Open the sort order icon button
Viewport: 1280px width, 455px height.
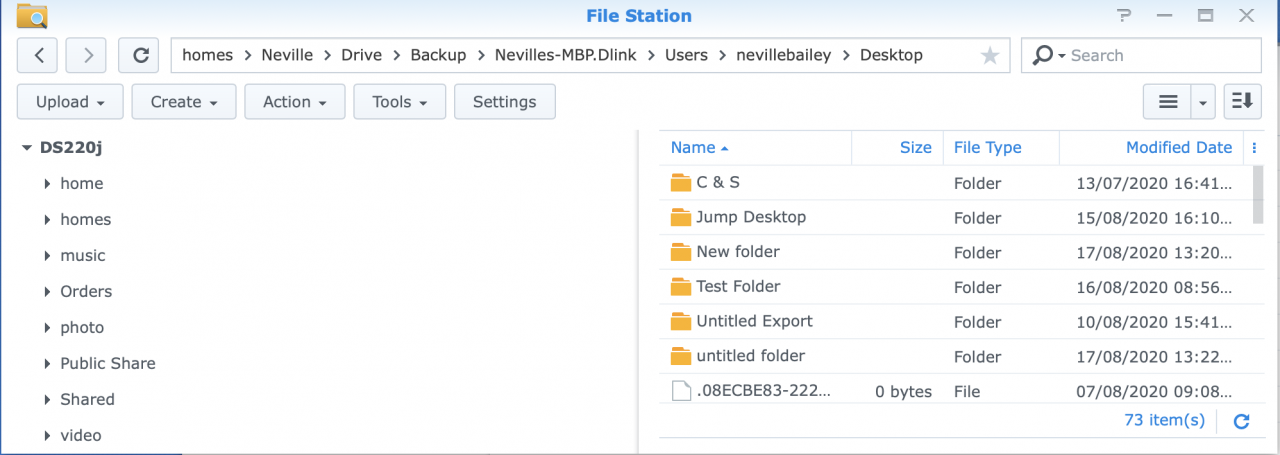coord(1242,101)
